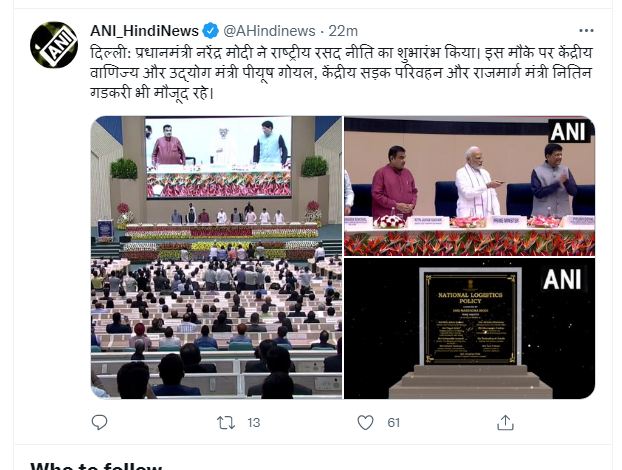Click the ANI watermark on plaque image
The width and height of the screenshot is (622, 470).
pyautogui.click(x=562, y=279)
